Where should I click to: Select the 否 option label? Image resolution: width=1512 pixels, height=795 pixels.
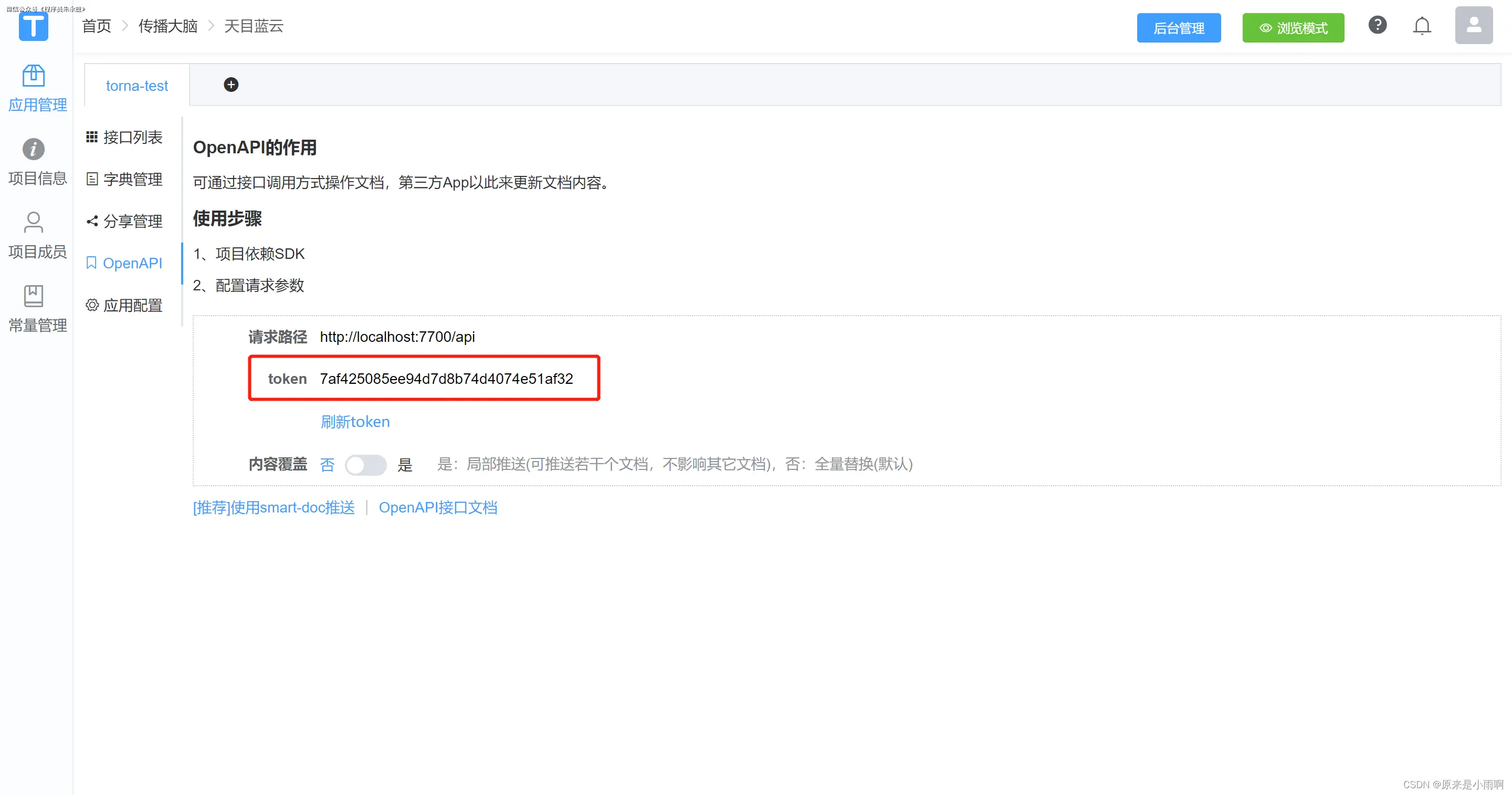point(327,465)
